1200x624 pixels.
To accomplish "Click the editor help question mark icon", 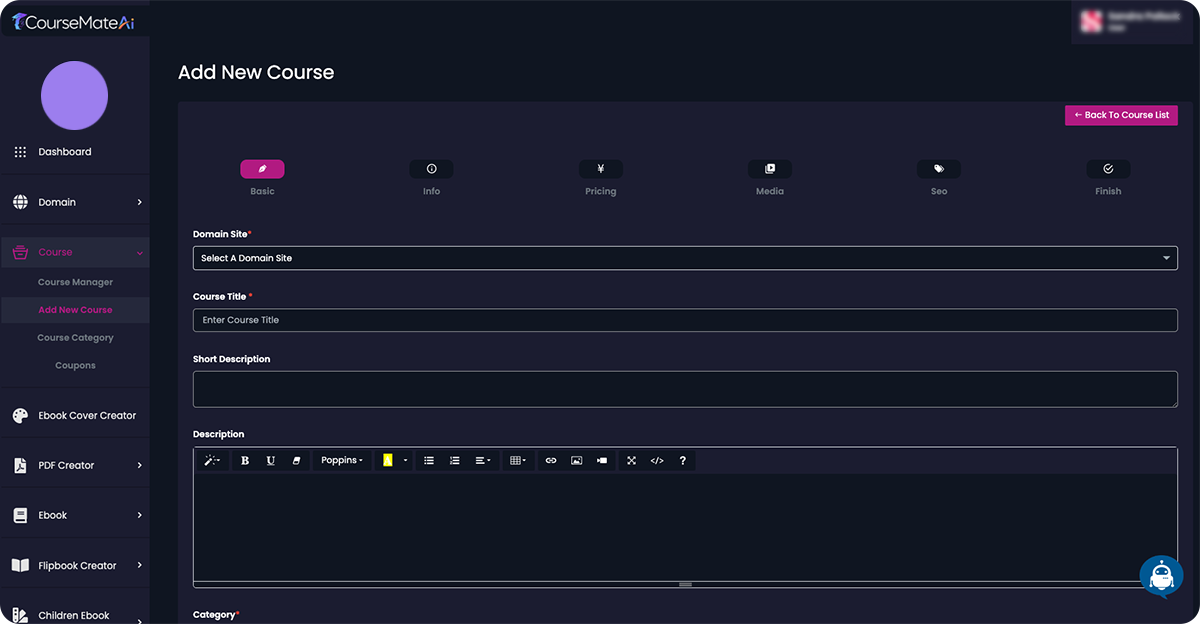I will click(x=682, y=460).
